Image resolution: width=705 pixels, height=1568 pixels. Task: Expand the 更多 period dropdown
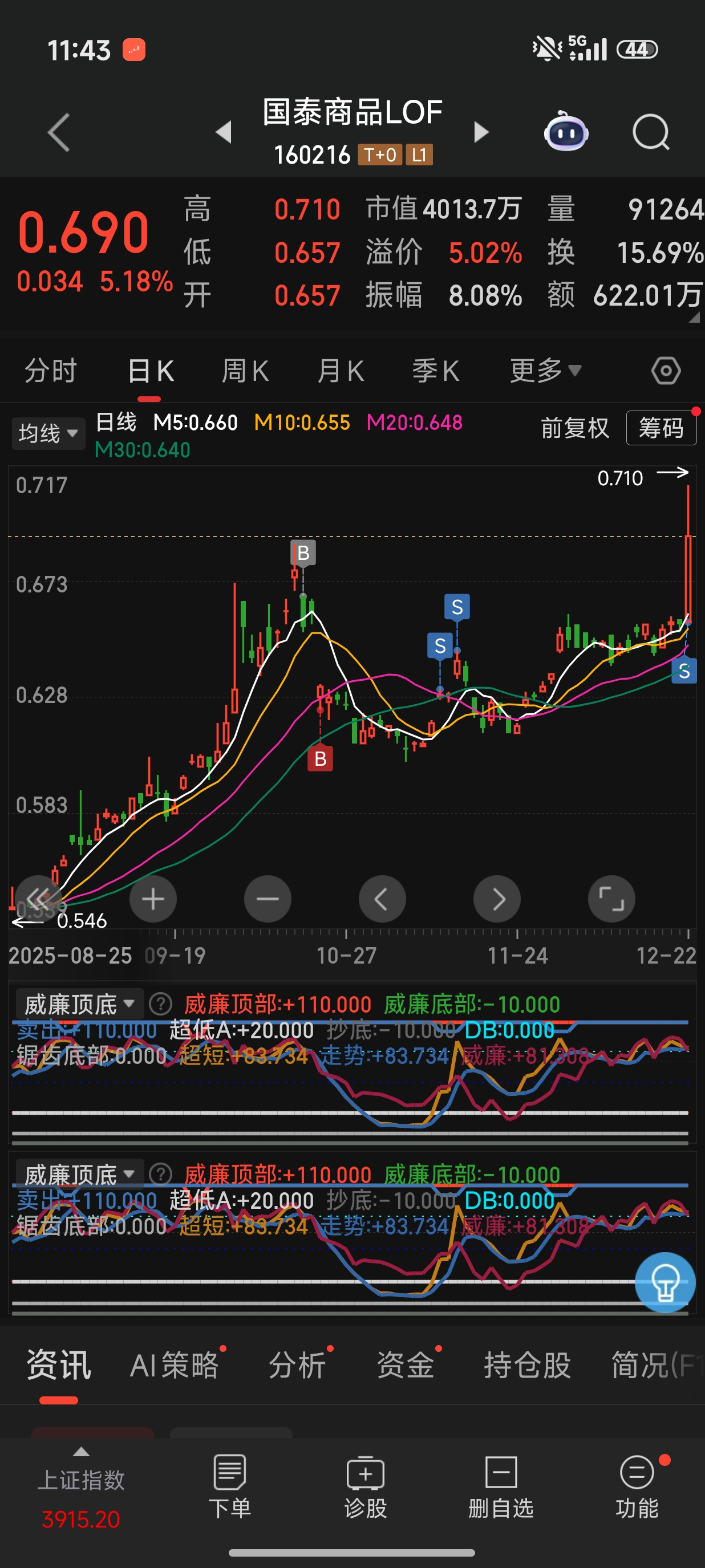tap(545, 371)
